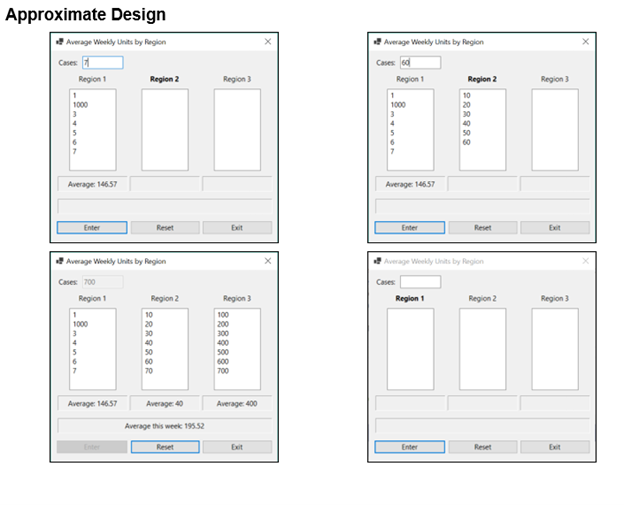Select 70 in Region 2 list of Cases 700 window
The width and height of the screenshot is (624, 505).
tap(149, 371)
